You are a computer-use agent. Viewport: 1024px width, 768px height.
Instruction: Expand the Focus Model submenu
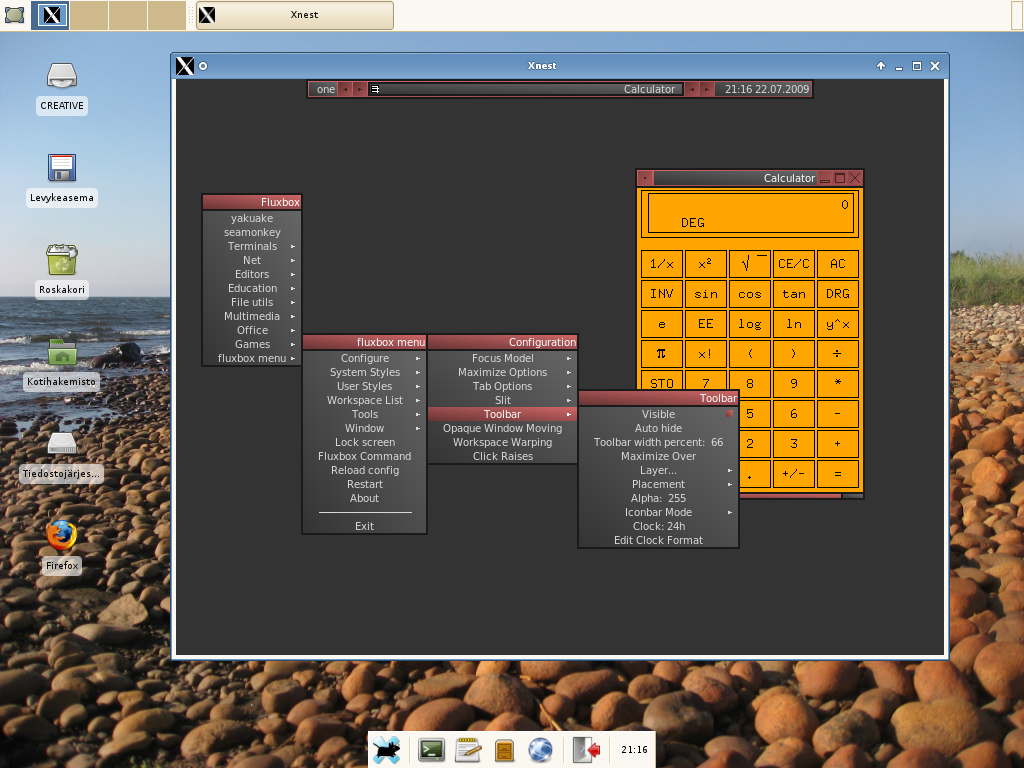pyautogui.click(x=503, y=358)
